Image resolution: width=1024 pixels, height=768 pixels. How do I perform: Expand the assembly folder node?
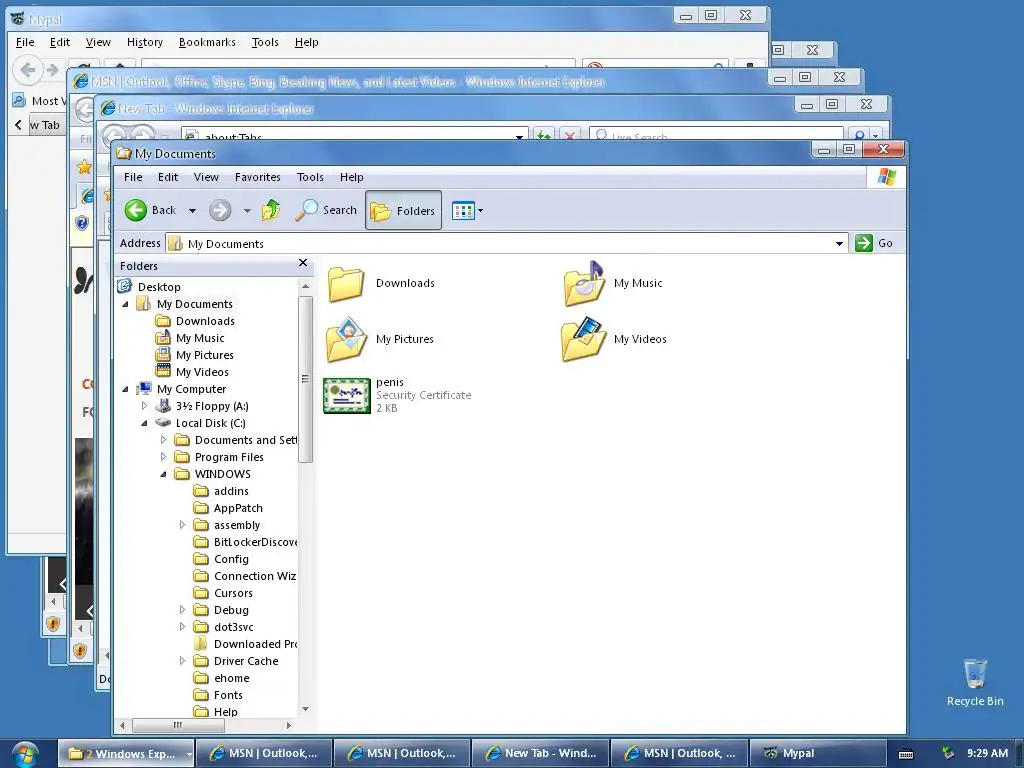[182, 524]
